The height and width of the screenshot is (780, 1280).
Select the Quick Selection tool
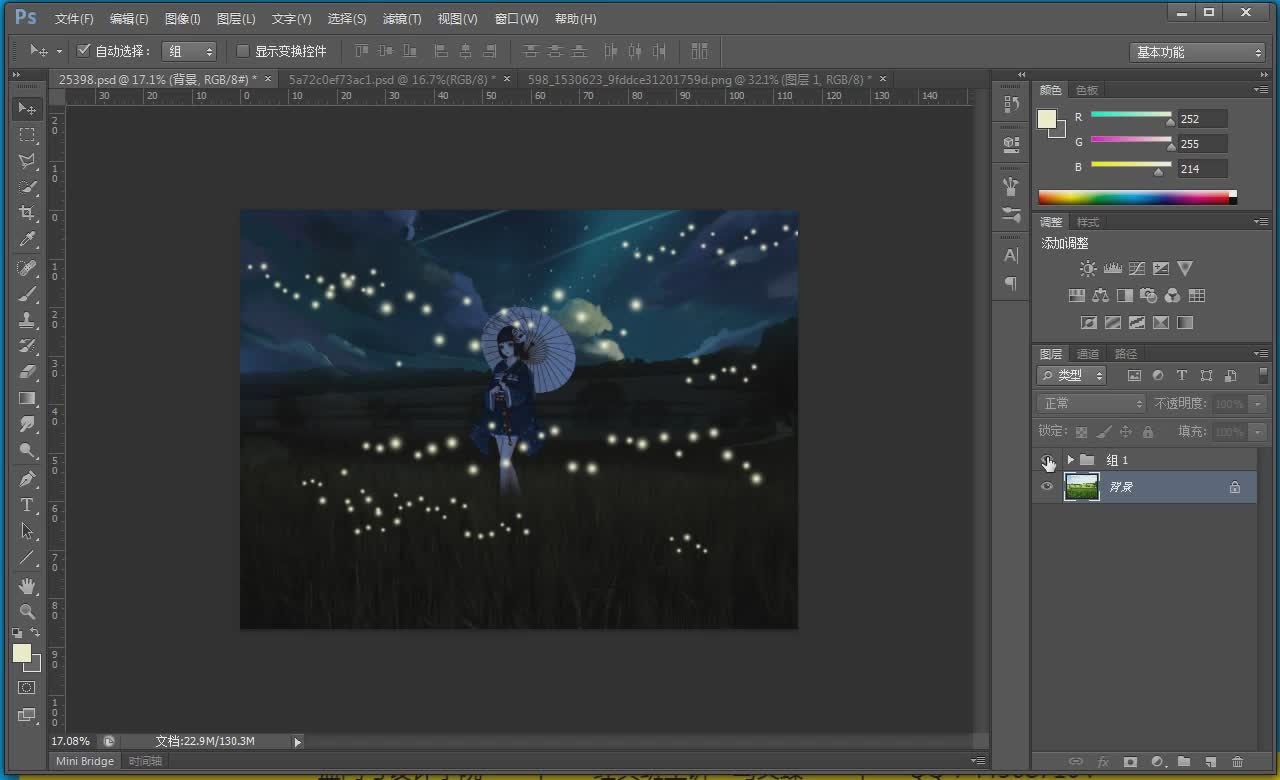[27, 187]
